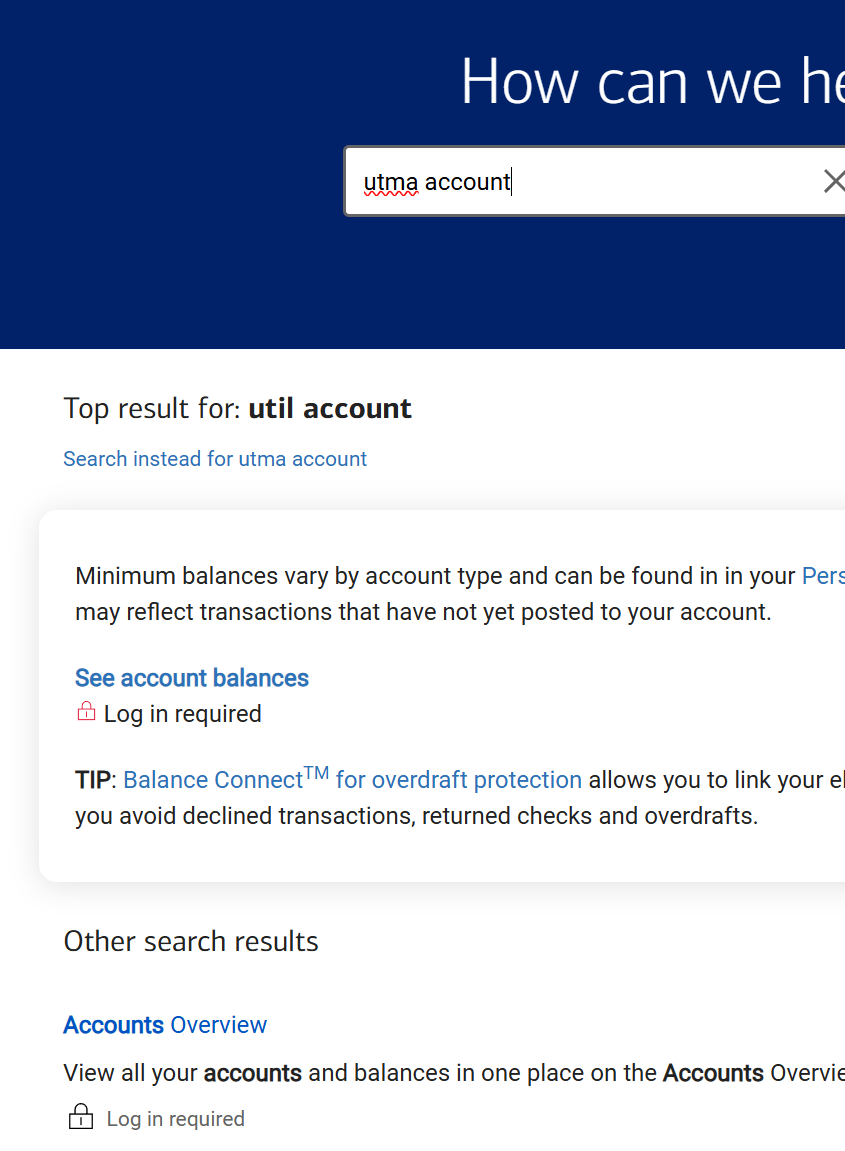Viewport: 845px width, 1151px height.
Task: Click the gray 'Log in required' text
Action: pos(175,1119)
